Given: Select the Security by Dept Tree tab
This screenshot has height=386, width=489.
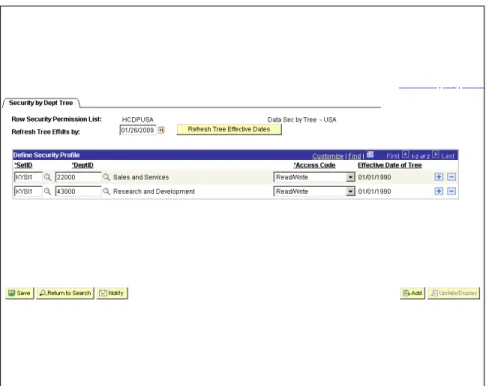Looking at the screenshot, I should click(x=41, y=103).
